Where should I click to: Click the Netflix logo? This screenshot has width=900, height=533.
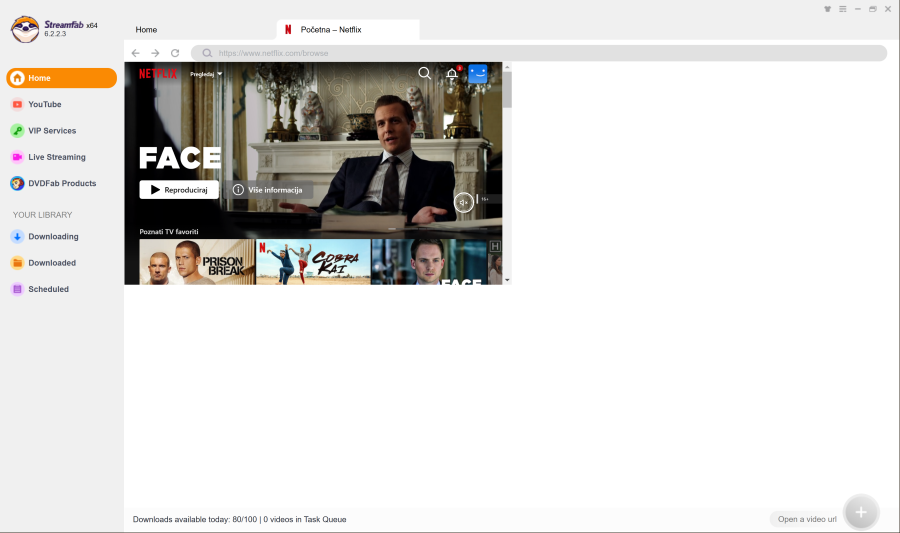click(x=158, y=73)
